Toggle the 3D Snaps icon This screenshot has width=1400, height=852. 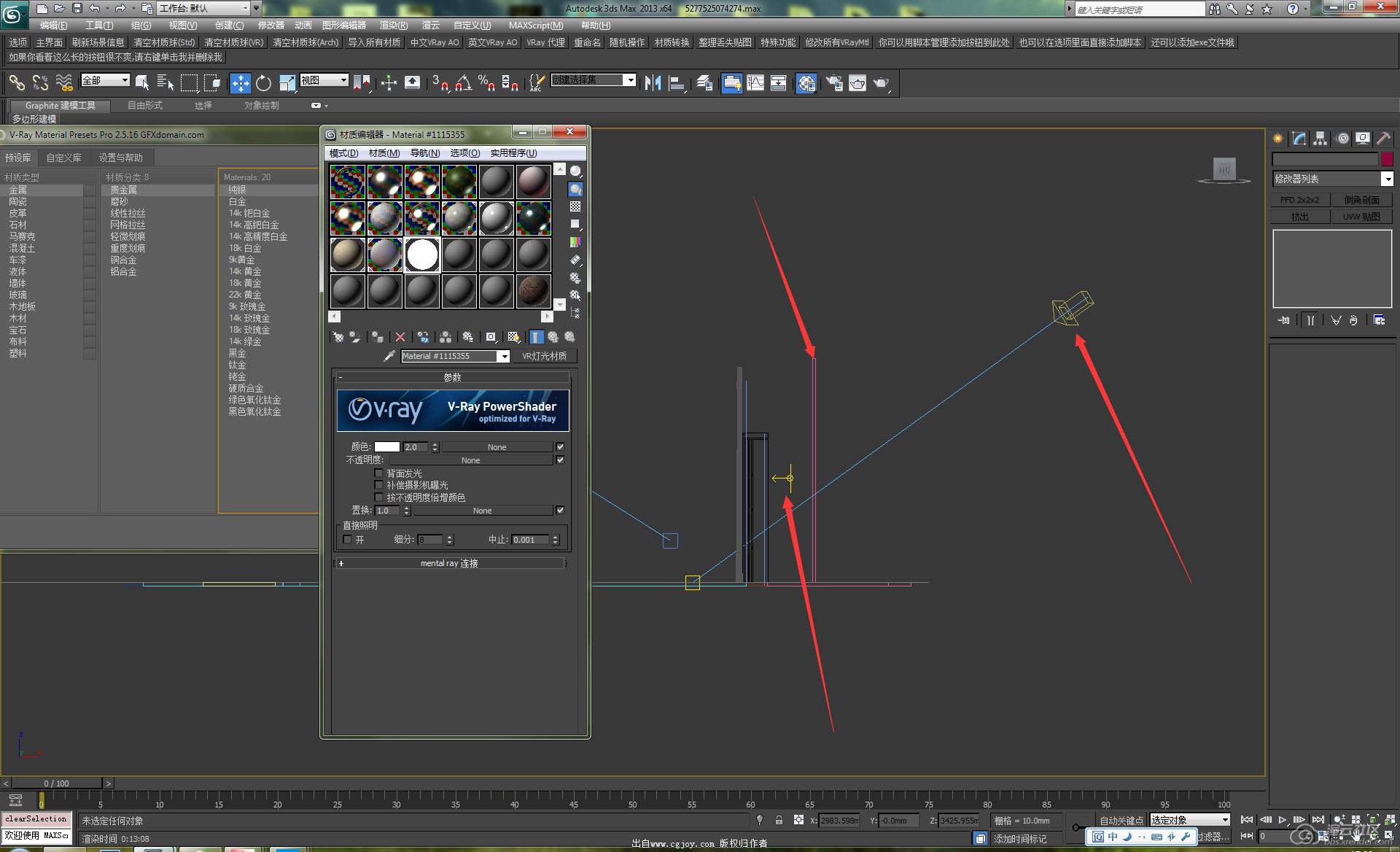(440, 83)
